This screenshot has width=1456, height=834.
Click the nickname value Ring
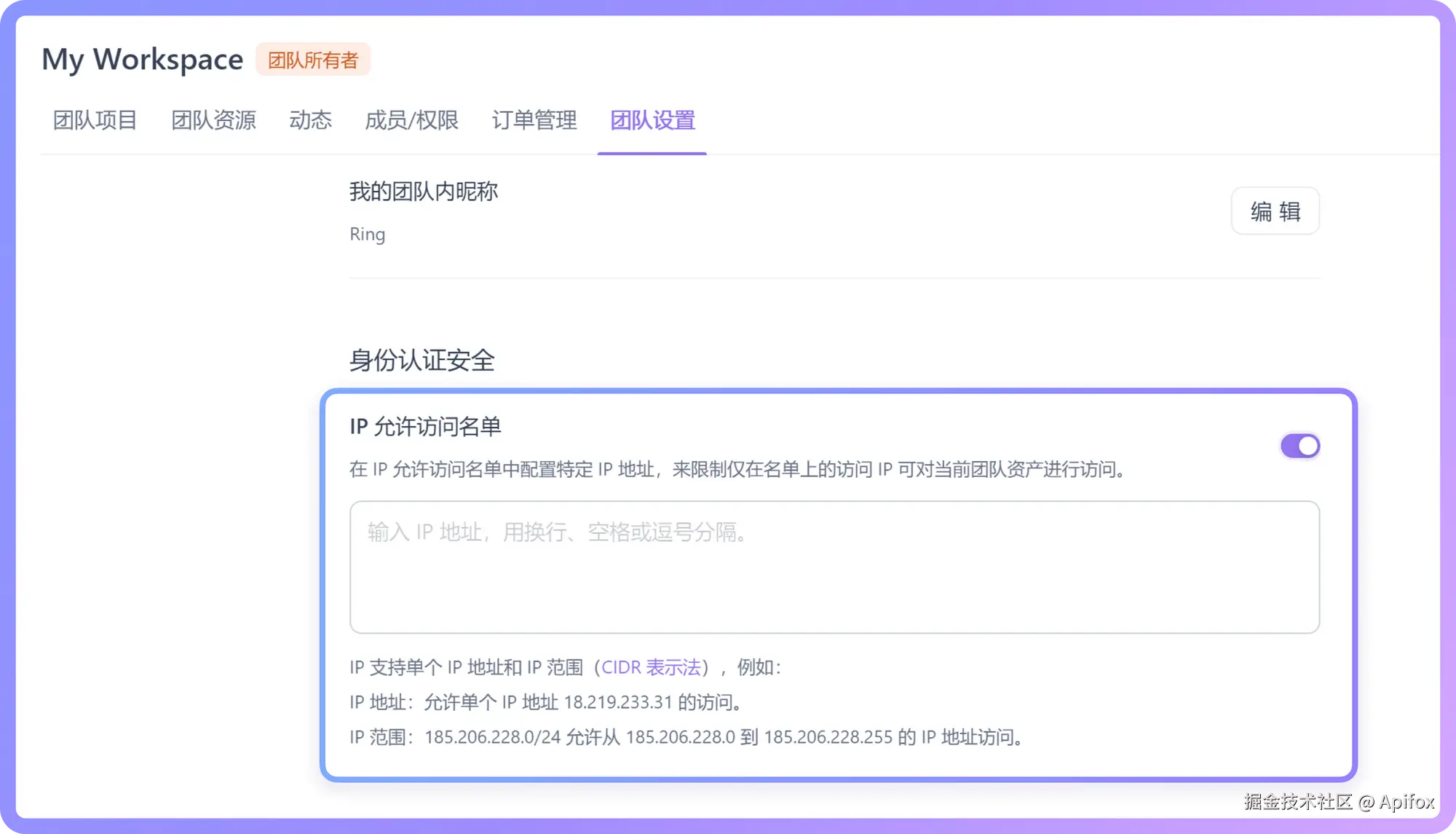(367, 235)
